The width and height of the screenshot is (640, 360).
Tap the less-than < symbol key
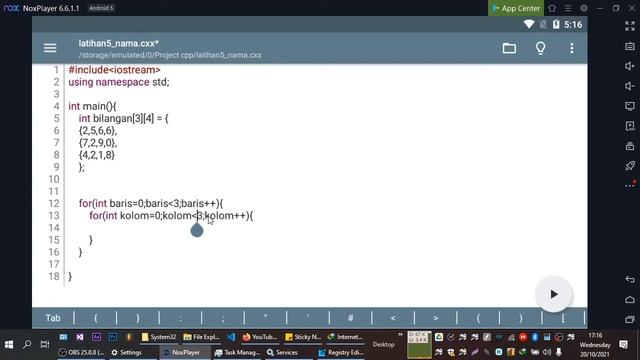393,318
